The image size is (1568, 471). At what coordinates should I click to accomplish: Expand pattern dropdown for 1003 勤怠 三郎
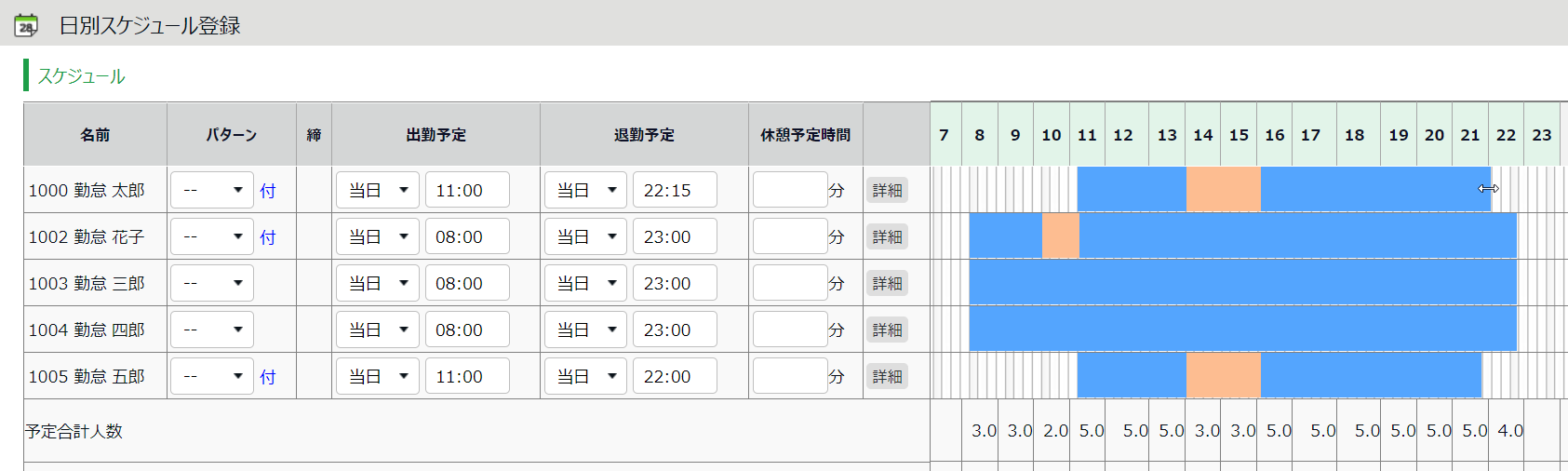click(x=212, y=283)
